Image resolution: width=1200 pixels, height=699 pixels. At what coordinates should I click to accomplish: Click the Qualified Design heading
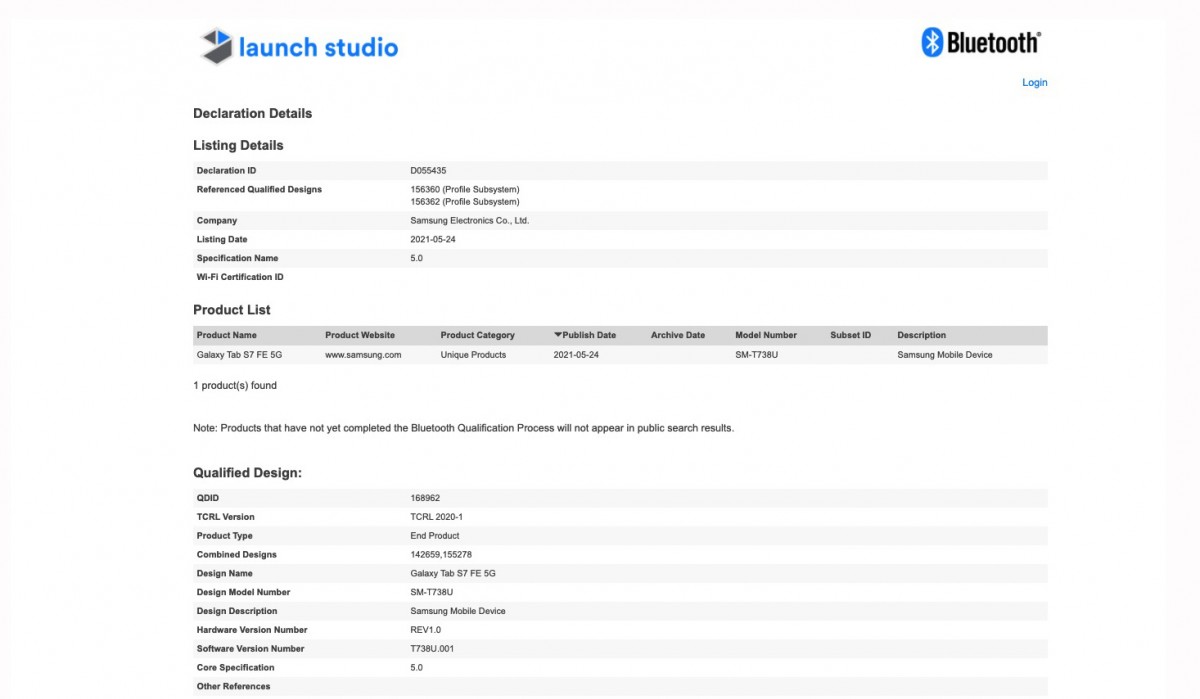coord(247,473)
